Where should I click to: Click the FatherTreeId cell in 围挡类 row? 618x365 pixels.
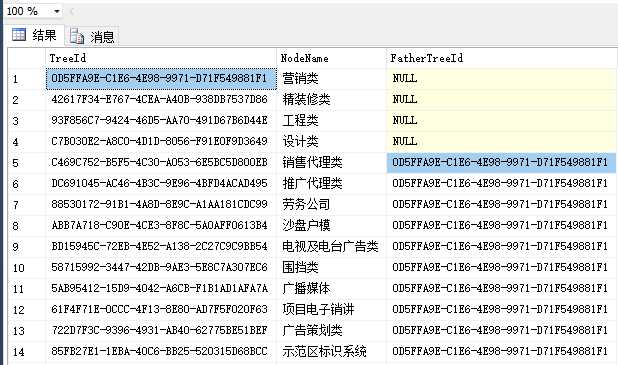pos(502,268)
